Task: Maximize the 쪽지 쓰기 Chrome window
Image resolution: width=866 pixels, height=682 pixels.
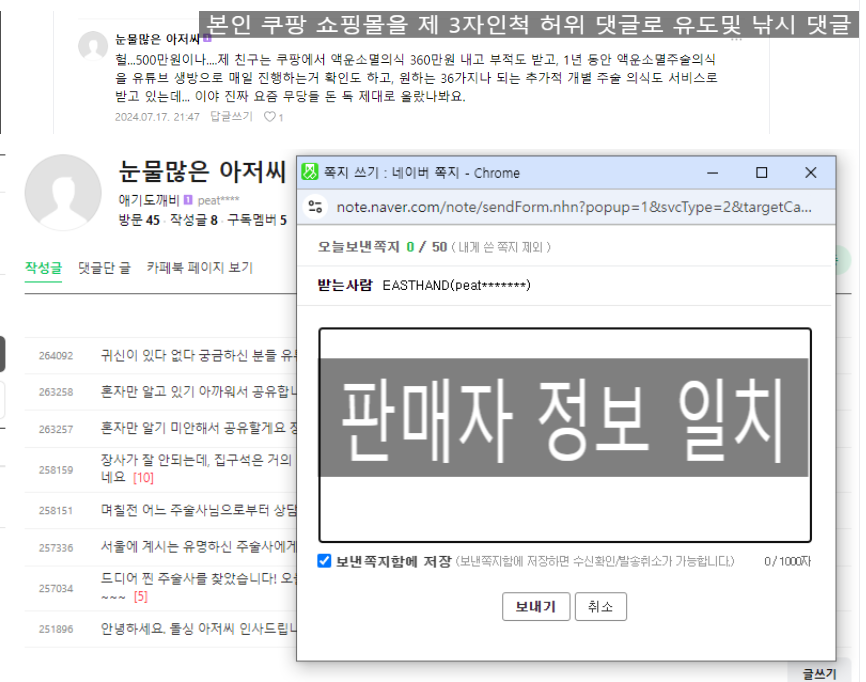Action: tap(762, 173)
